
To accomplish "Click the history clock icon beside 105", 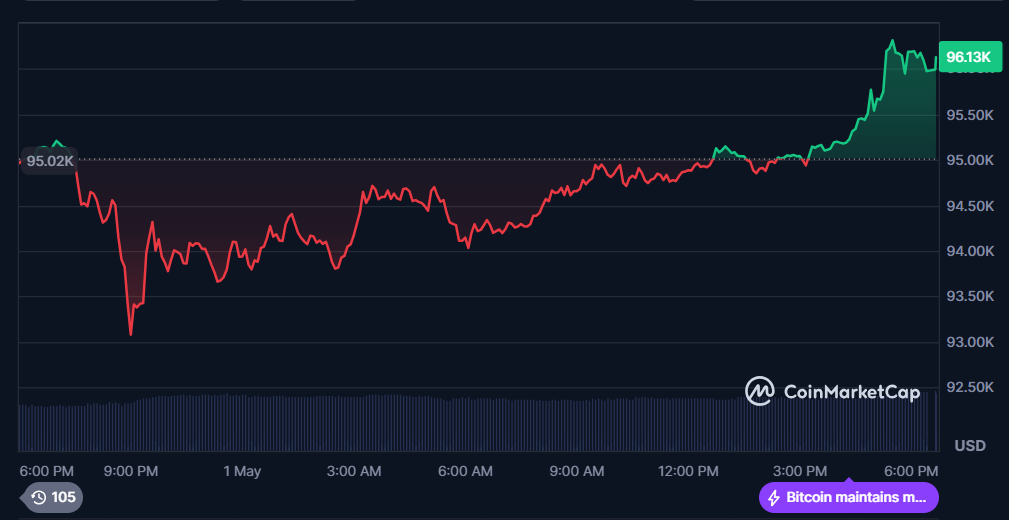I will [38, 497].
